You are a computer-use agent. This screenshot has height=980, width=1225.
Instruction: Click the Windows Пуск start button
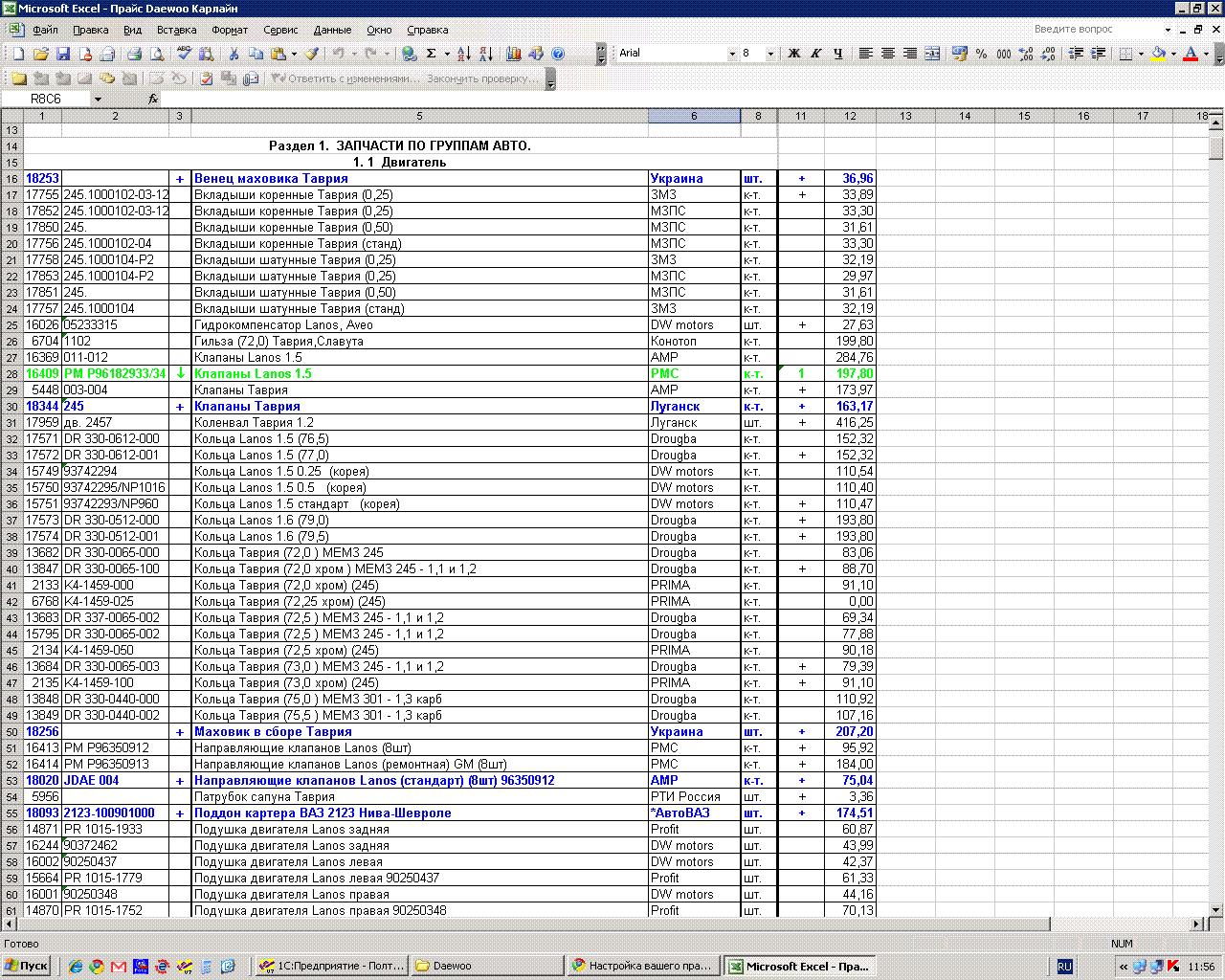coord(27,966)
